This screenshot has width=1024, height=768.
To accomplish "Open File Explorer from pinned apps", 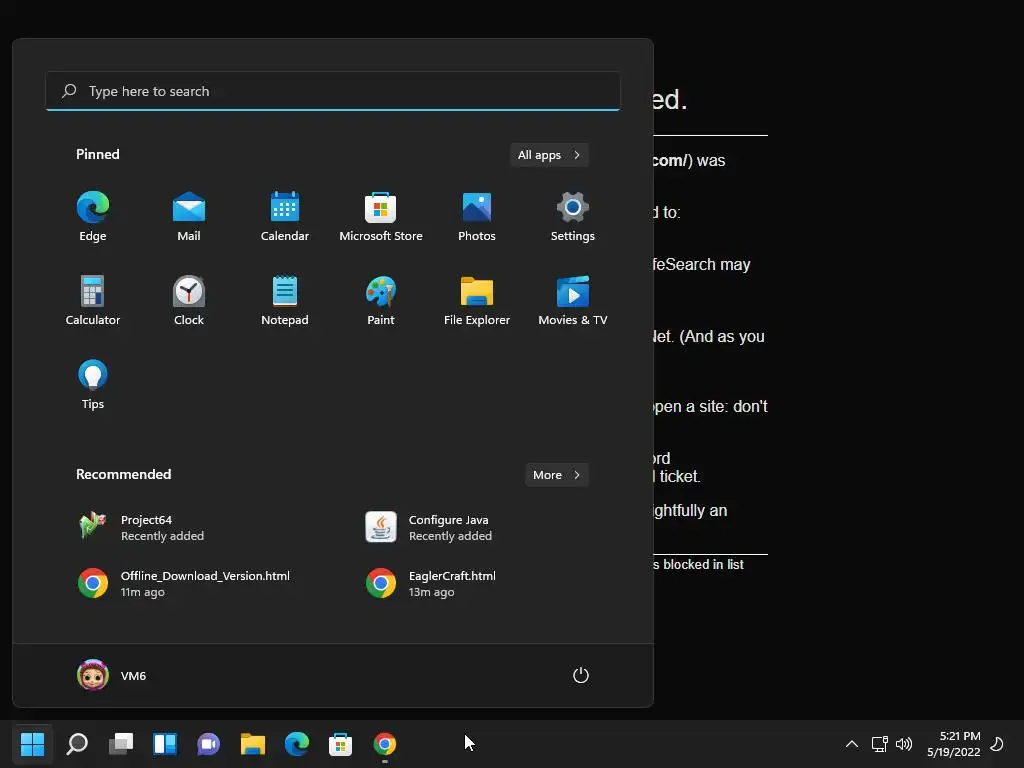I will point(477,300).
